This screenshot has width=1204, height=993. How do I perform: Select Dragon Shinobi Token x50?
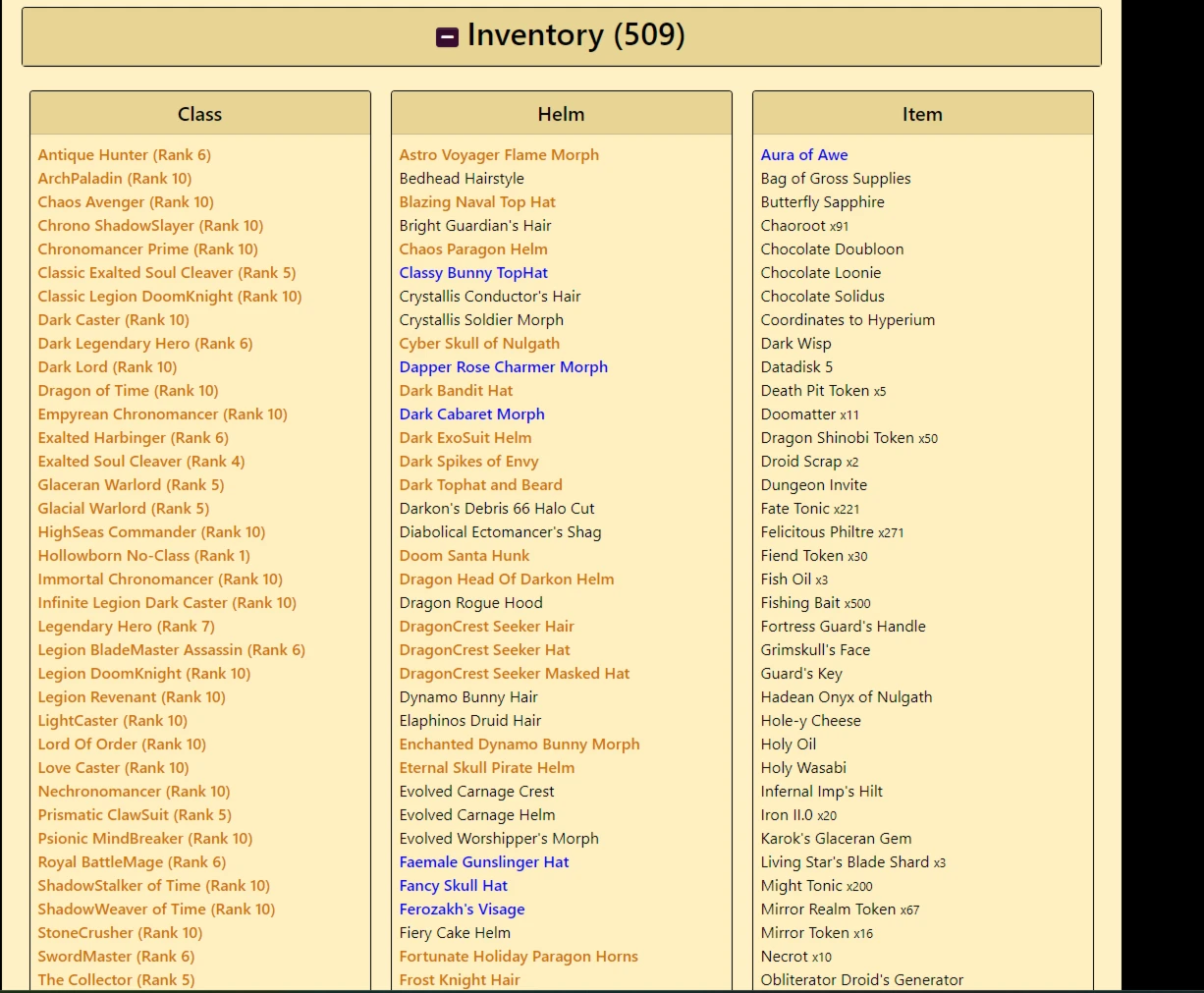849,438
